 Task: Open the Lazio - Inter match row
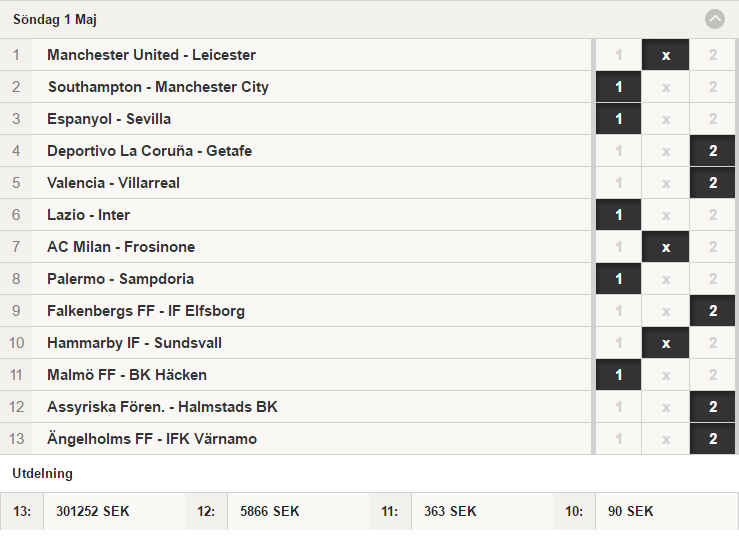pyautogui.click(x=296, y=215)
